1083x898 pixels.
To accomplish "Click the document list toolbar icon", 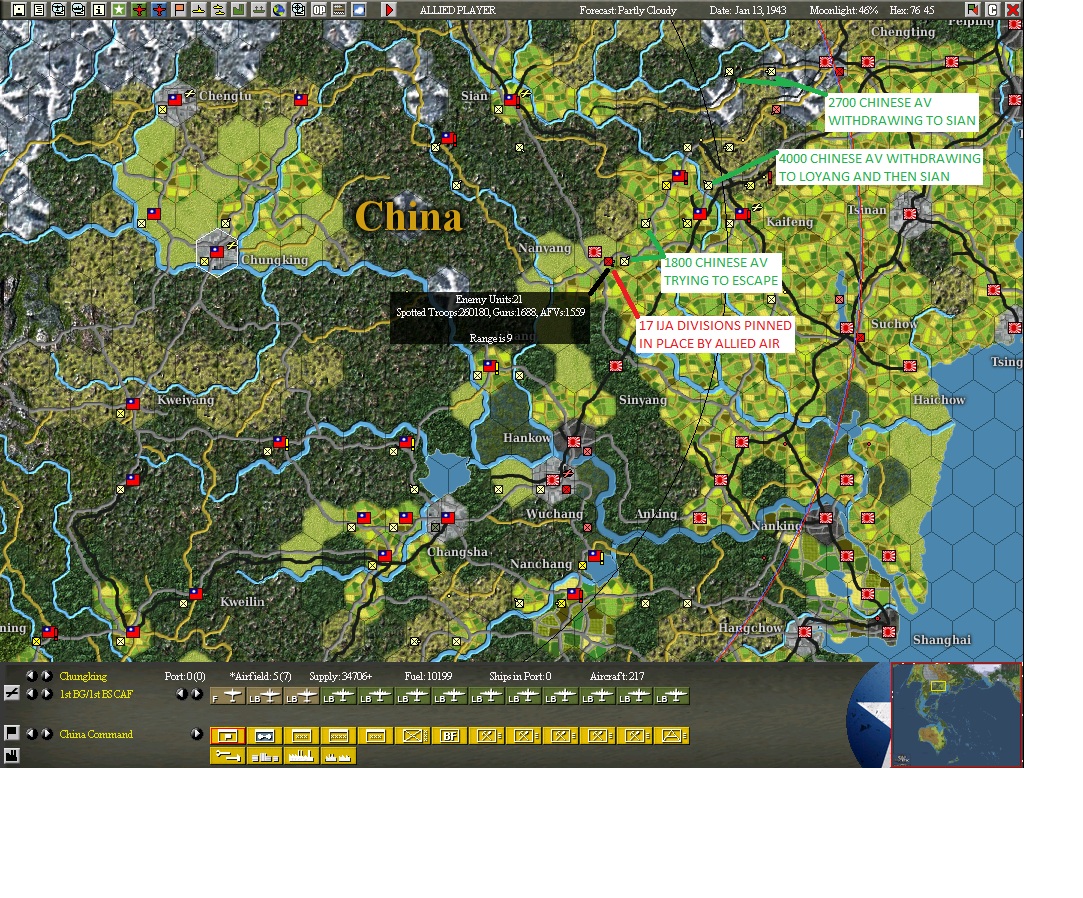I will click(39, 10).
